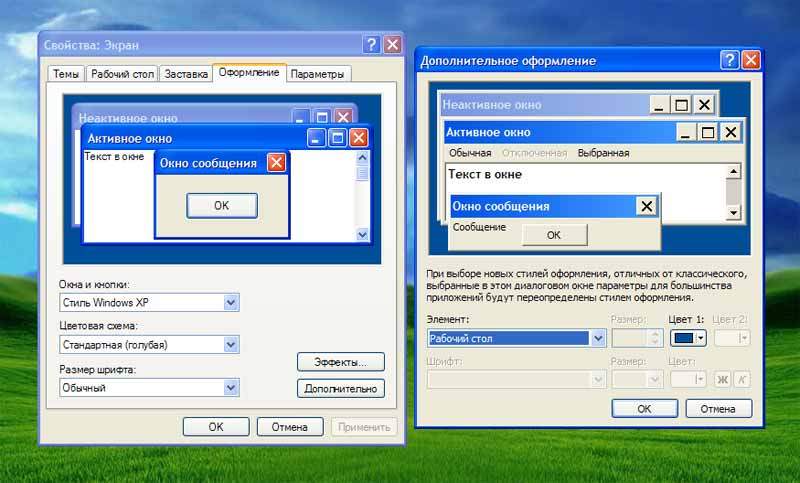Close the Свойства: Экран window
Screen dimensions: 800x483
point(392,45)
